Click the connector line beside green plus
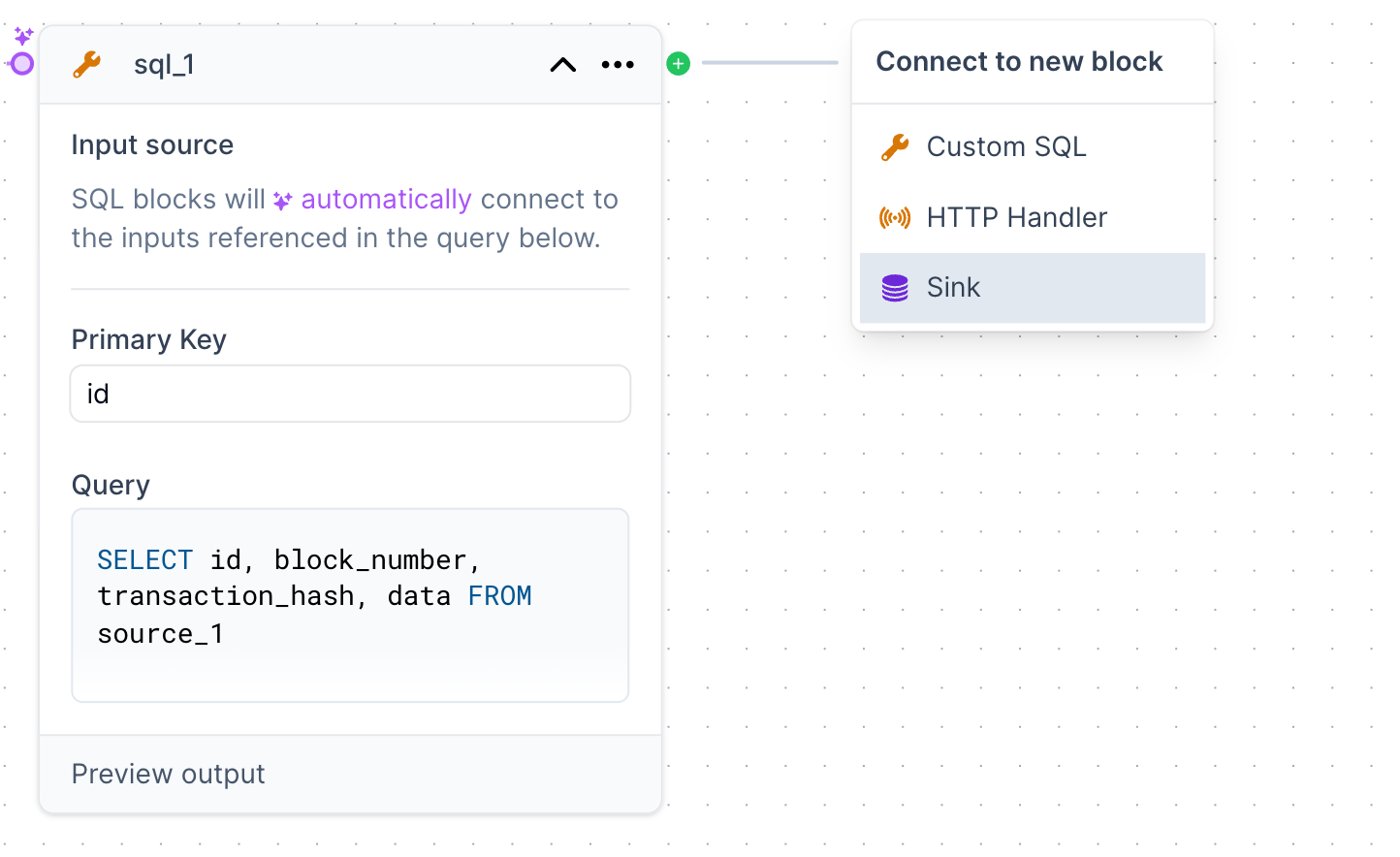This screenshot has width=1400, height=857. [770, 63]
